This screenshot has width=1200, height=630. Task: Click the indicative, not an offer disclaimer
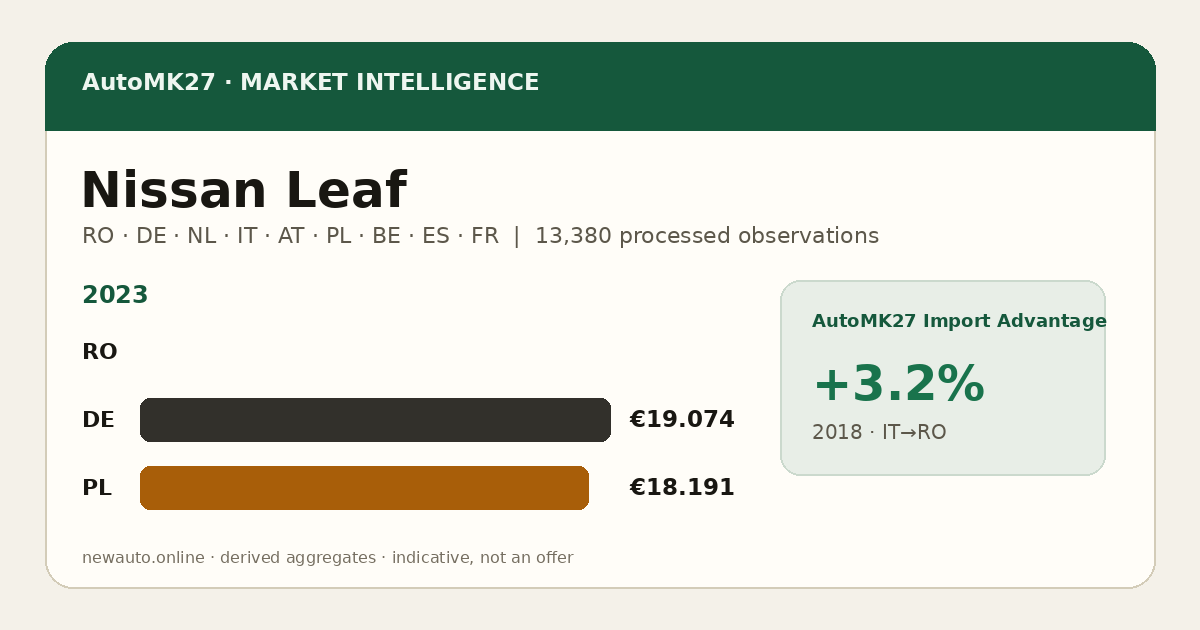[x=482, y=558]
